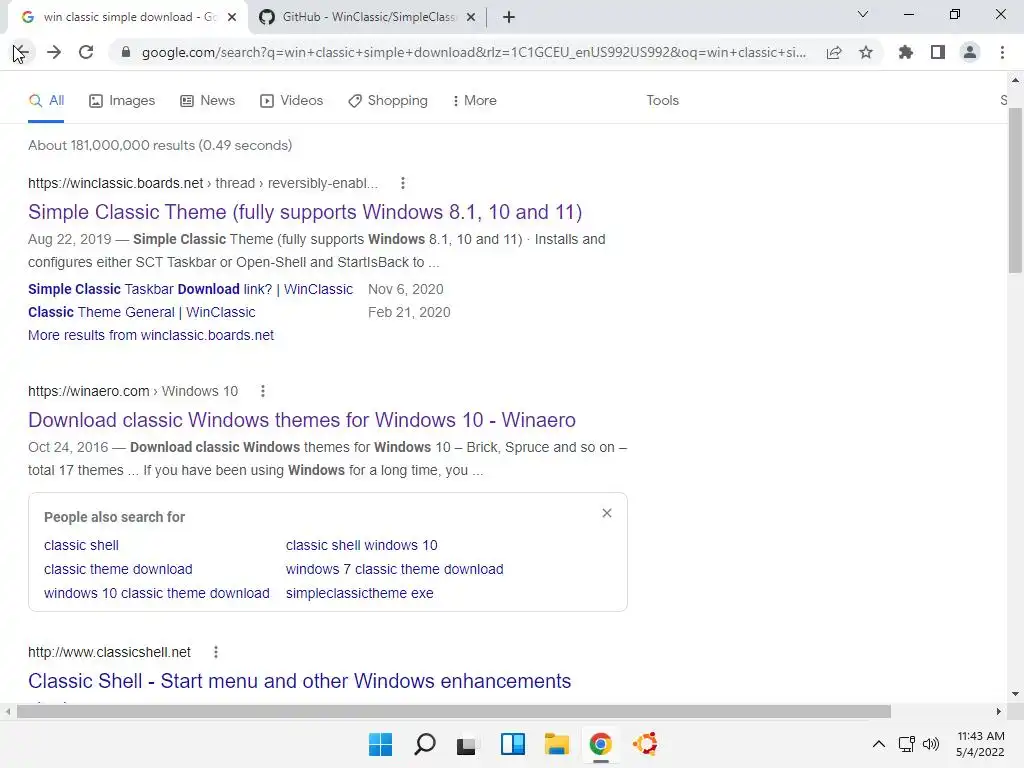The image size is (1024, 768).
Task: Open a new tab with the plus button
Action: (x=509, y=17)
